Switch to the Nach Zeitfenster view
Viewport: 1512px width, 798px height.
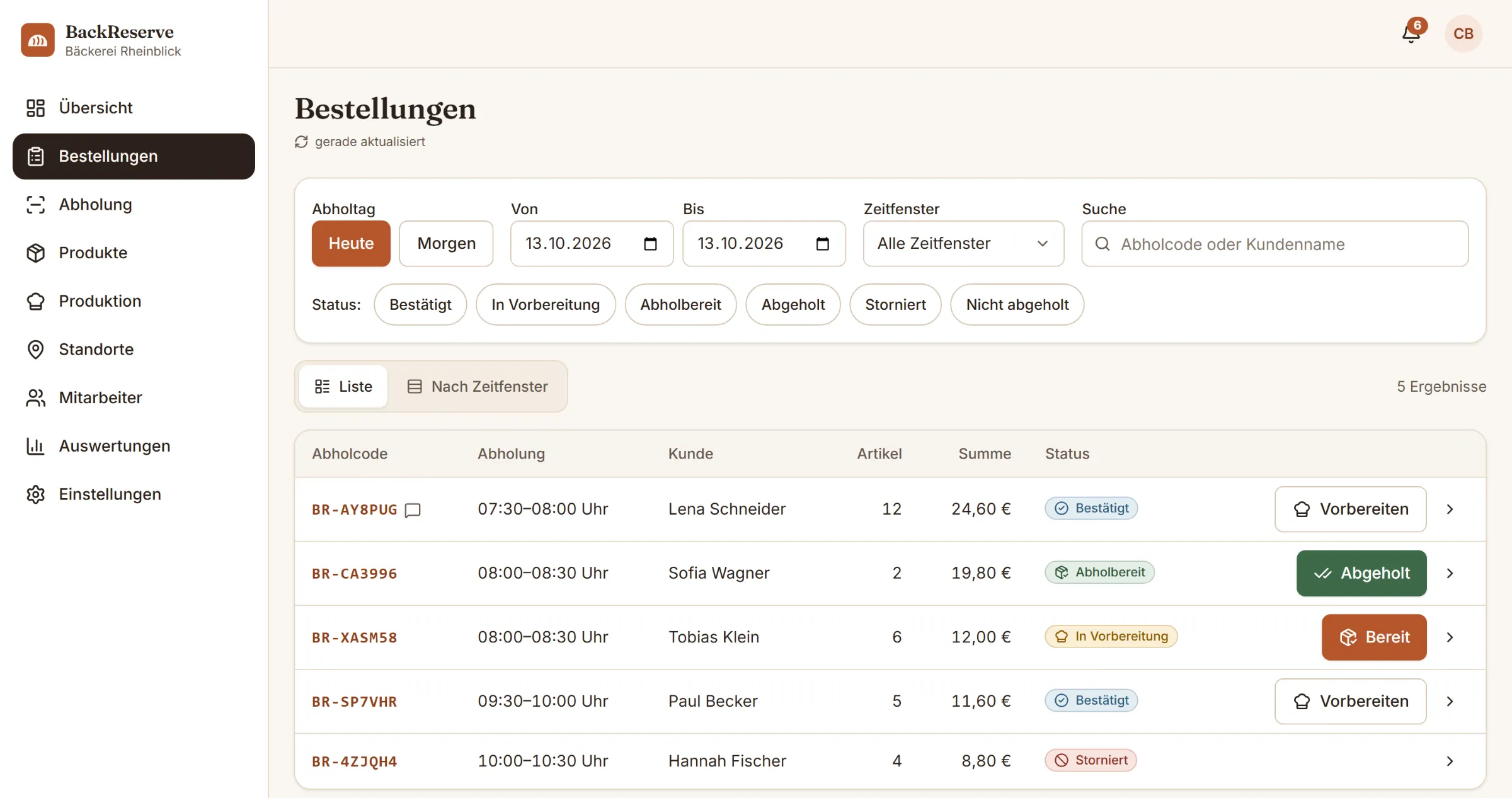tap(478, 387)
